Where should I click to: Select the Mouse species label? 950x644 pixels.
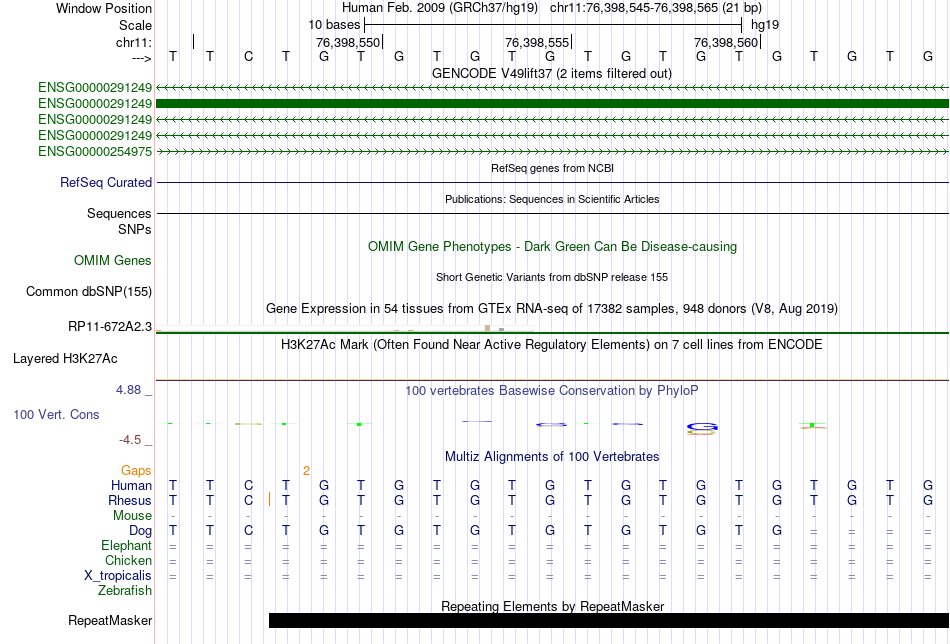tap(132, 516)
